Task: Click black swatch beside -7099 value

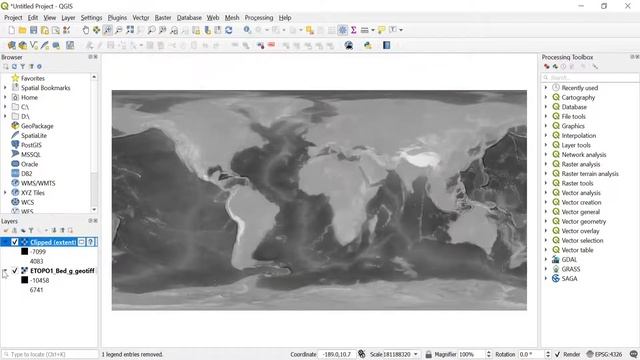Action: [x=24, y=251]
